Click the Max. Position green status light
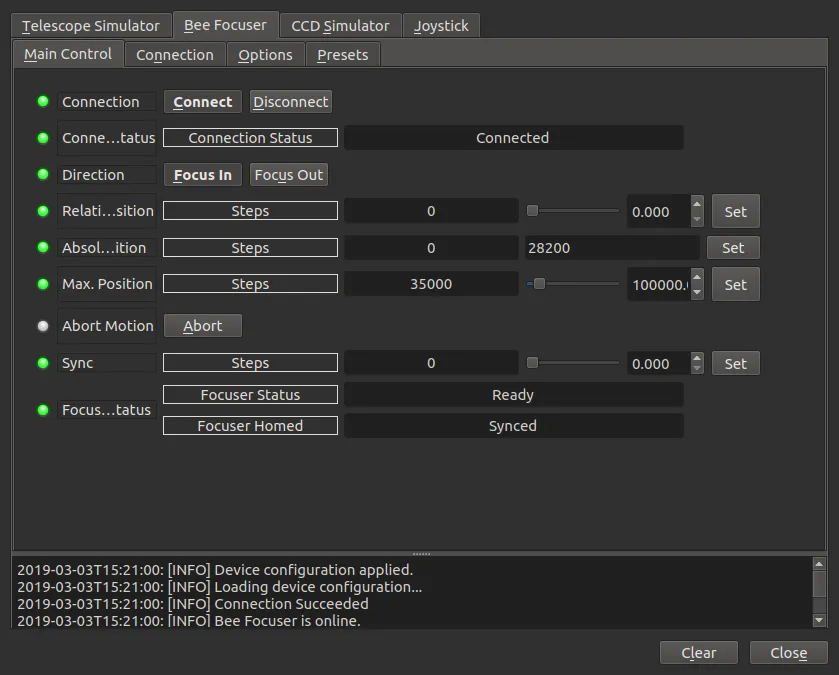 (x=43, y=284)
